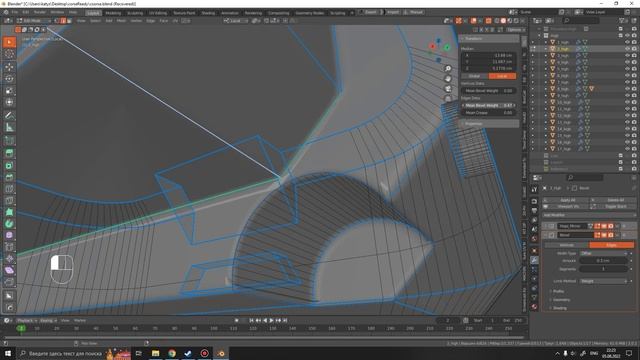
Task: Switch to face select mode
Action: (x=69, y=20)
